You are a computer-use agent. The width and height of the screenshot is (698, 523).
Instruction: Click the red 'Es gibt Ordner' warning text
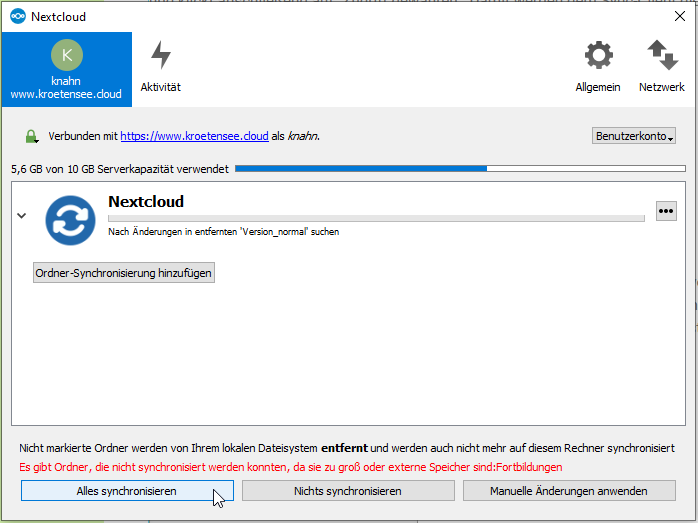(x=291, y=467)
